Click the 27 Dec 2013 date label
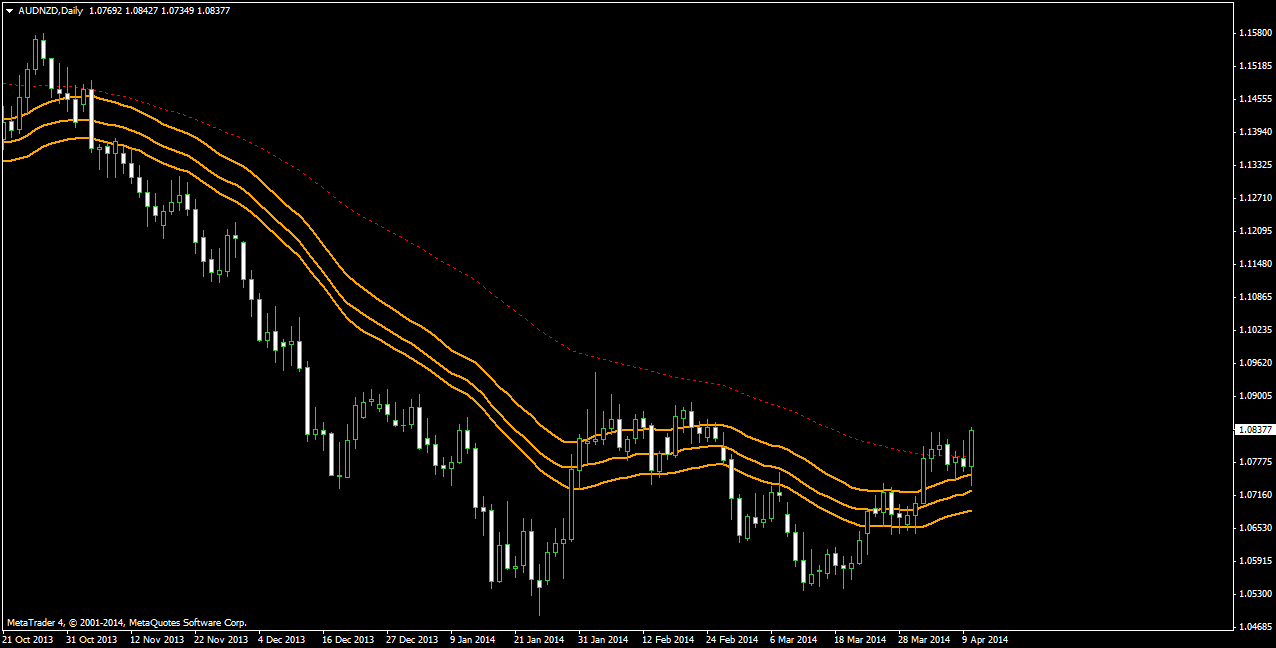The image size is (1276, 648). pos(412,639)
